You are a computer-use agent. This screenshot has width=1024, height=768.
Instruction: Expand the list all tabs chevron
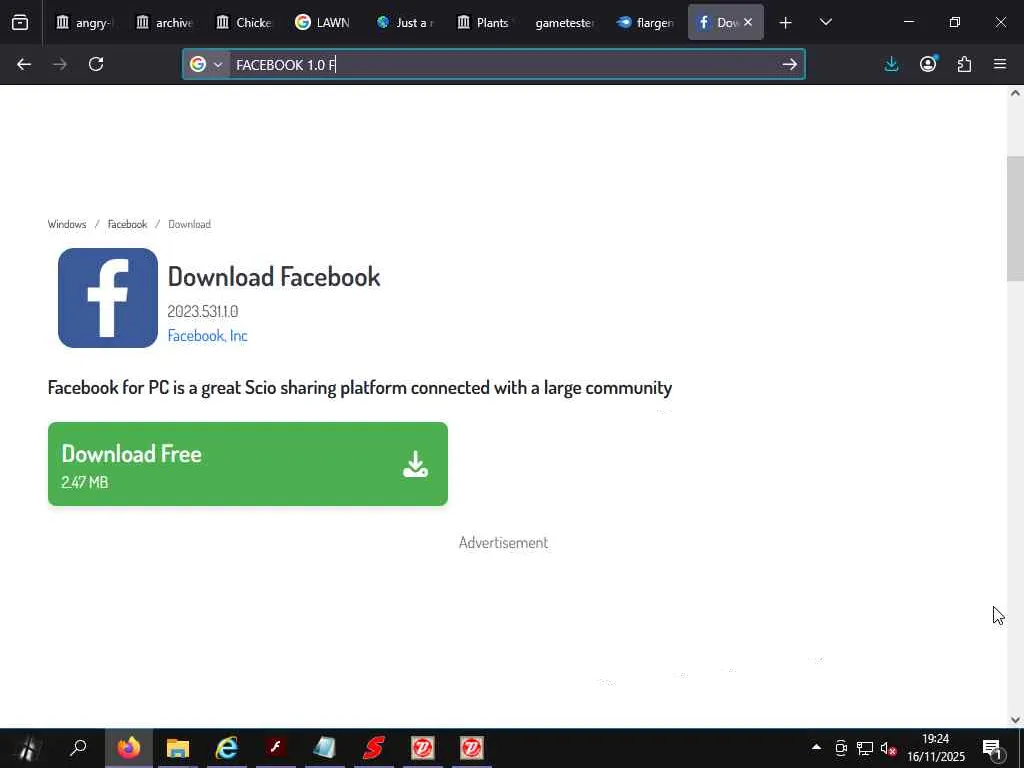point(825,22)
